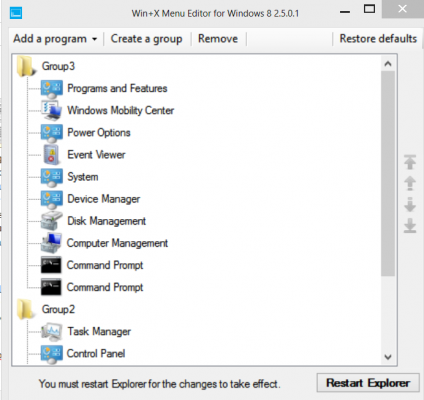Click the scrollbar up arrow
Viewport: 424px width, 400px height.
pyautogui.click(x=388, y=64)
